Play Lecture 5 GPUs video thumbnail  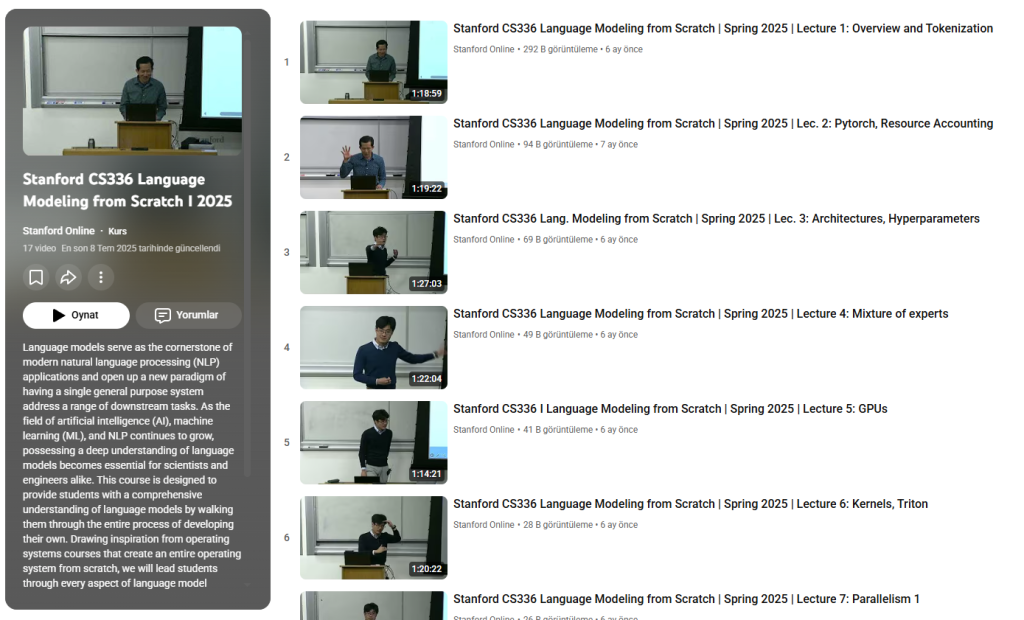(373, 442)
